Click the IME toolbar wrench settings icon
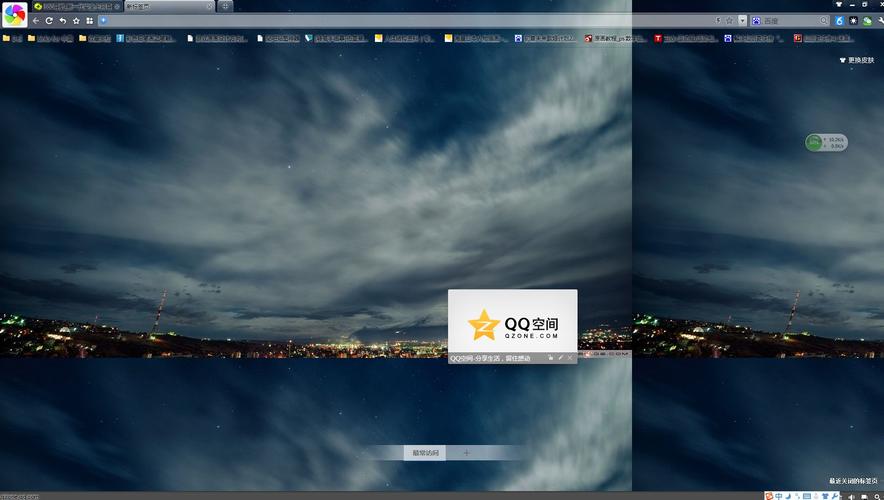Image resolution: width=884 pixels, height=500 pixels. 835,496
